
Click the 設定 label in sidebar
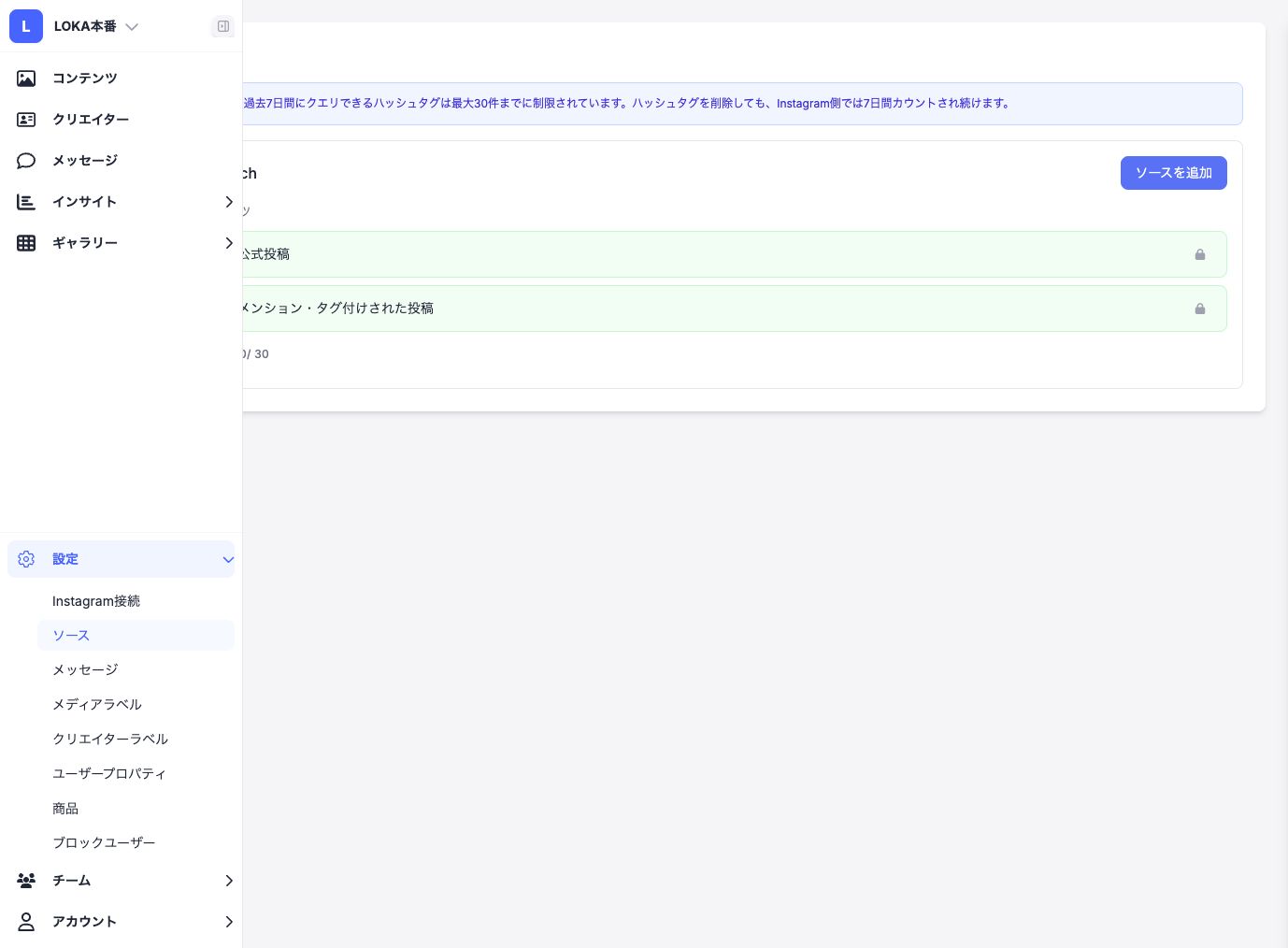pyautogui.click(x=65, y=559)
